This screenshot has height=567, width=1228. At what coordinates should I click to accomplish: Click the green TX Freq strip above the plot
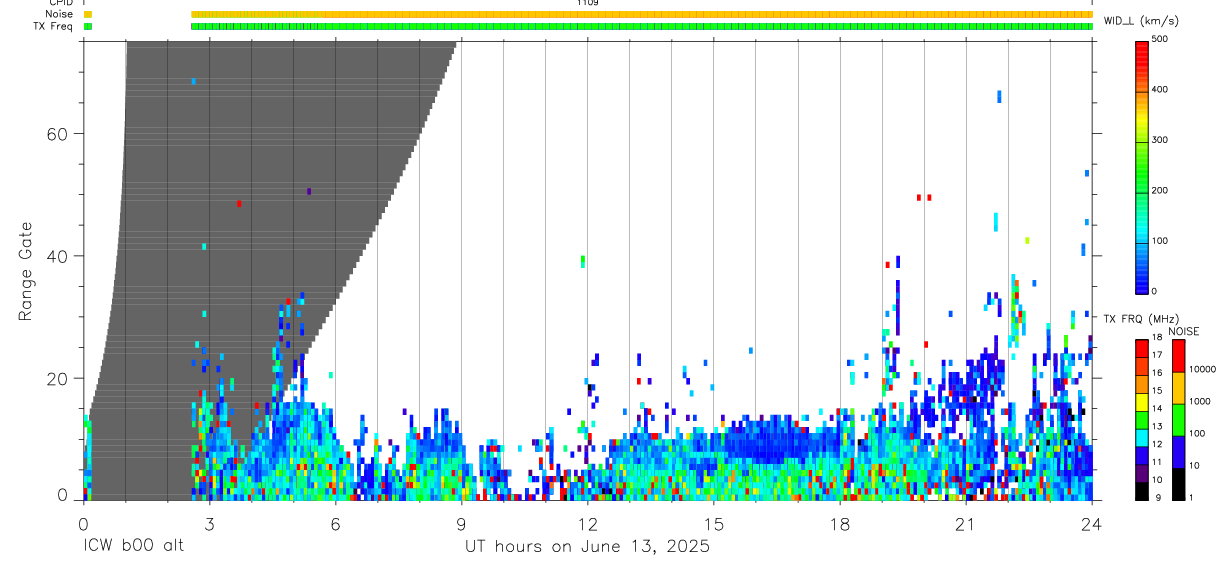[x=641, y=26]
